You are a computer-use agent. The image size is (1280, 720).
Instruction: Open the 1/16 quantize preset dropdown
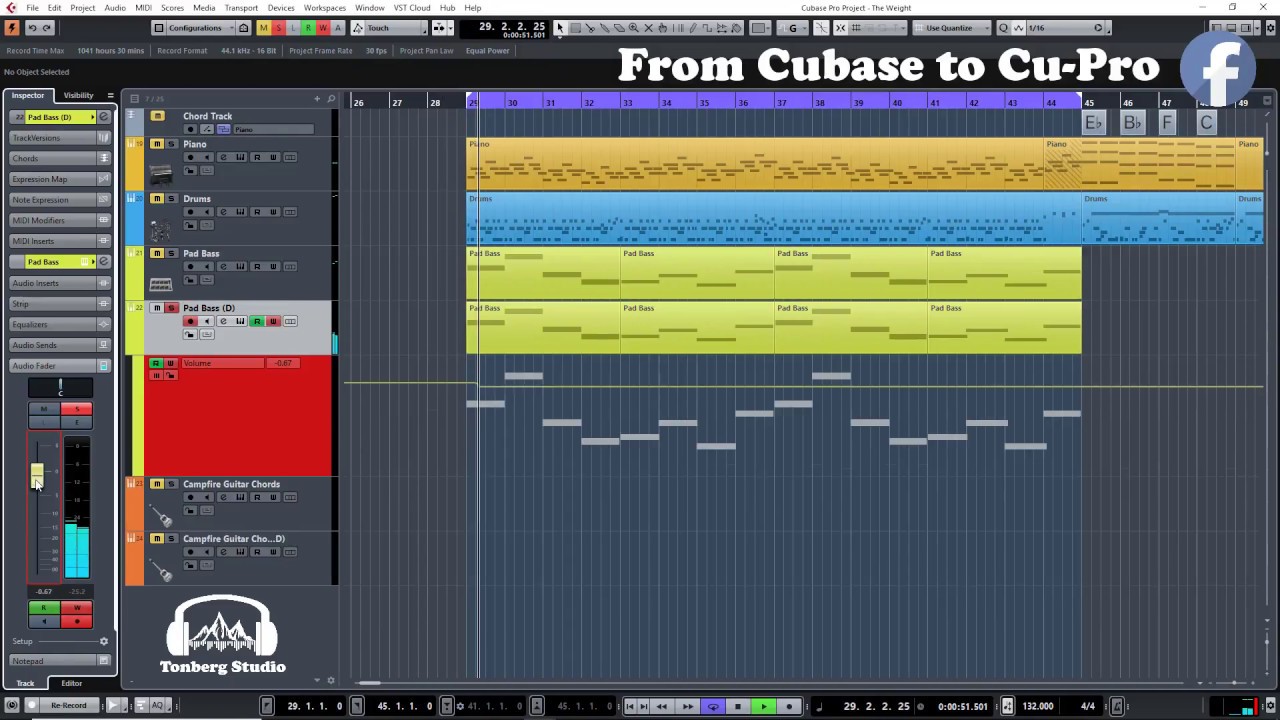[1064, 28]
